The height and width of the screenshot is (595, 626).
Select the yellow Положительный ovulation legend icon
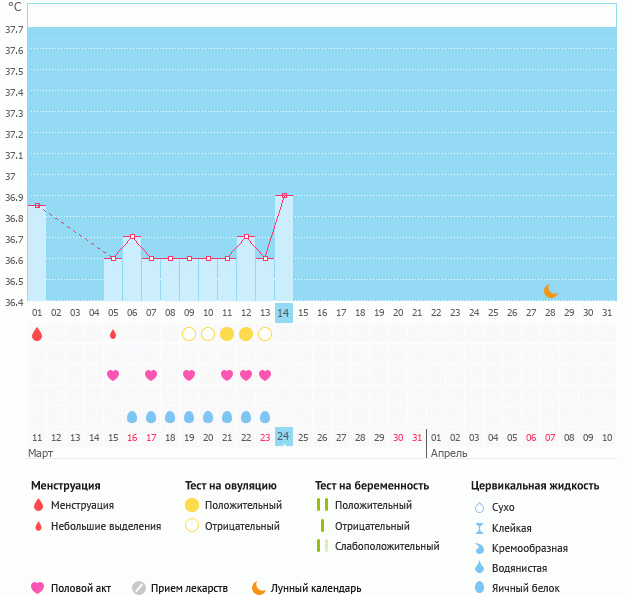192,505
